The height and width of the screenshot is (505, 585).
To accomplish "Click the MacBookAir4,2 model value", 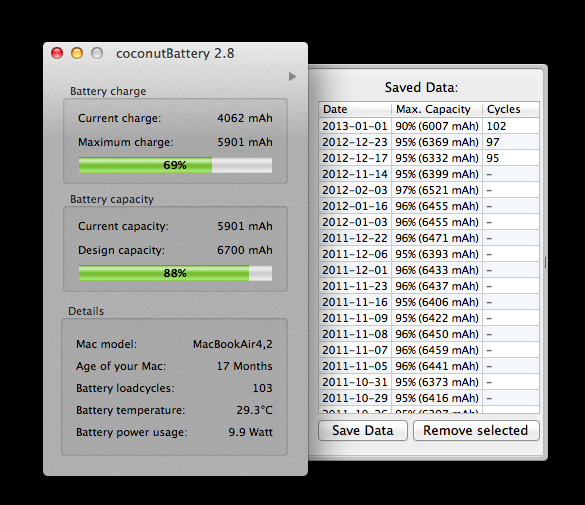I will click(x=233, y=344).
